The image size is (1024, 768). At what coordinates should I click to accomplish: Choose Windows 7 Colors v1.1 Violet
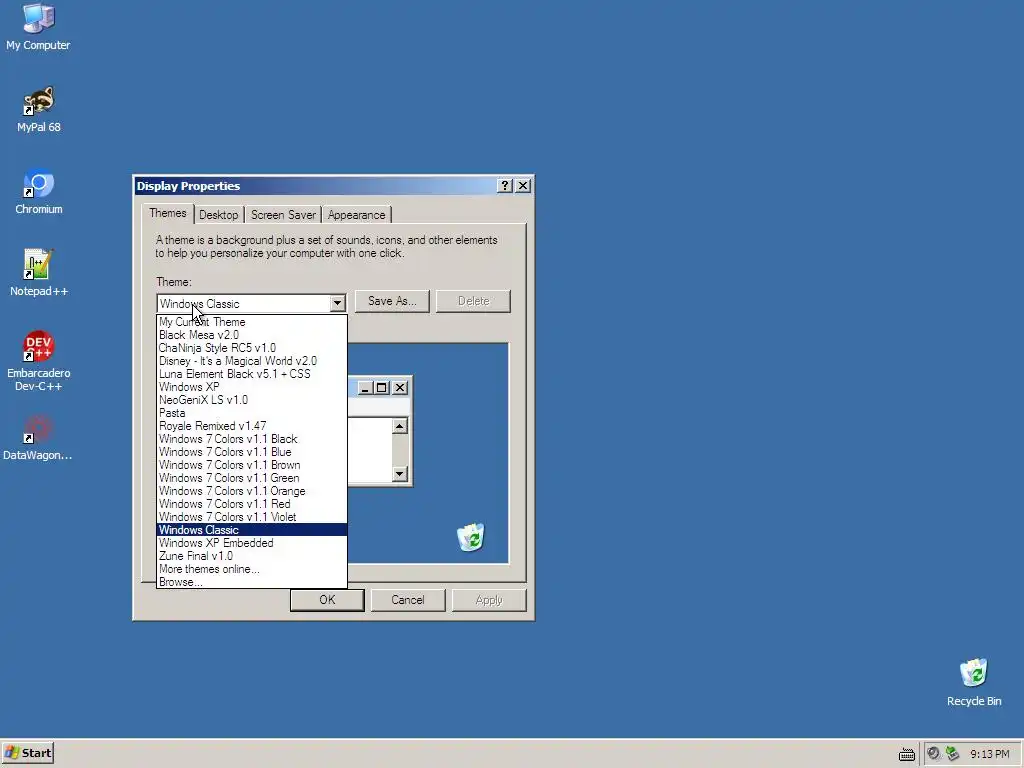(x=252, y=517)
